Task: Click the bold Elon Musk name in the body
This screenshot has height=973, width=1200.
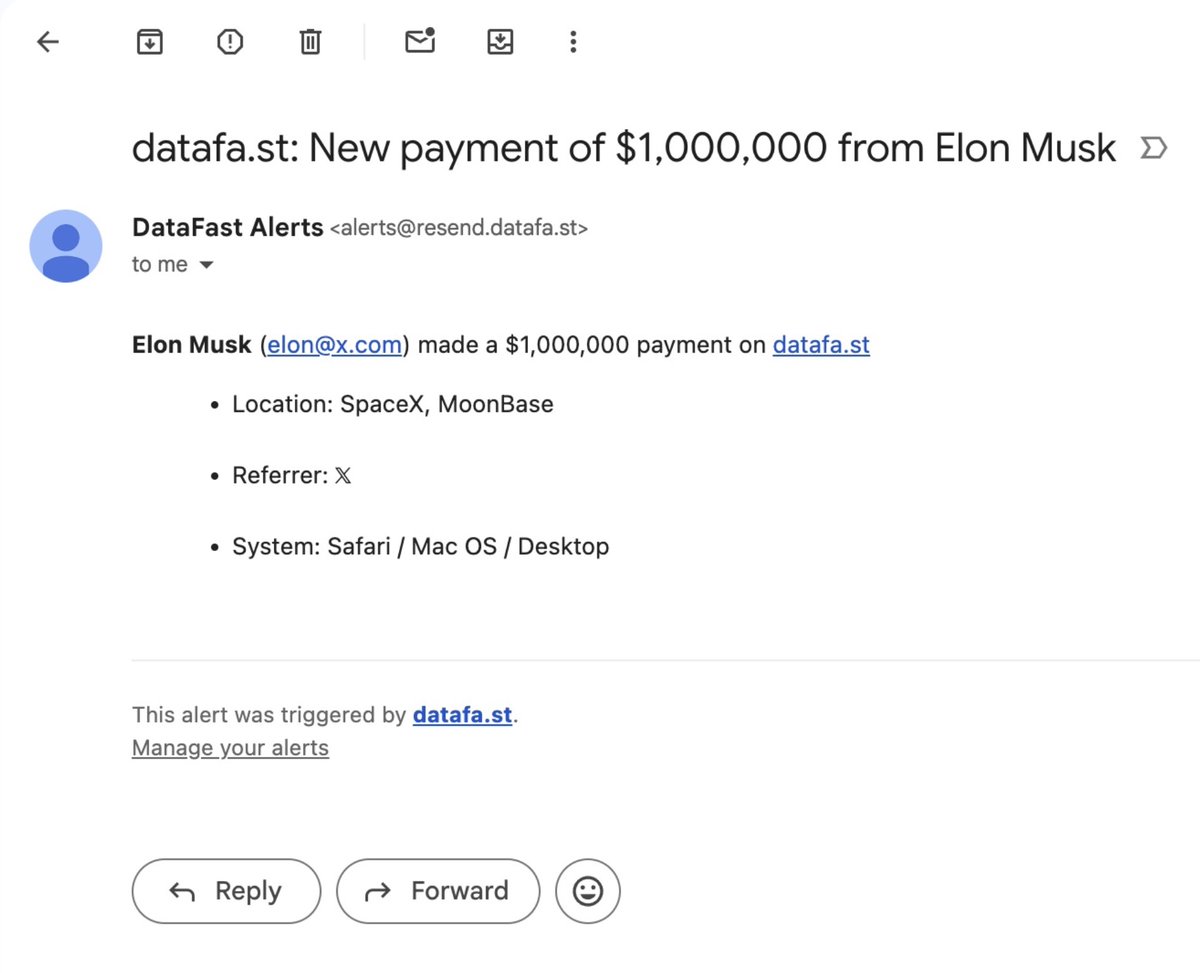Action: click(192, 346)
